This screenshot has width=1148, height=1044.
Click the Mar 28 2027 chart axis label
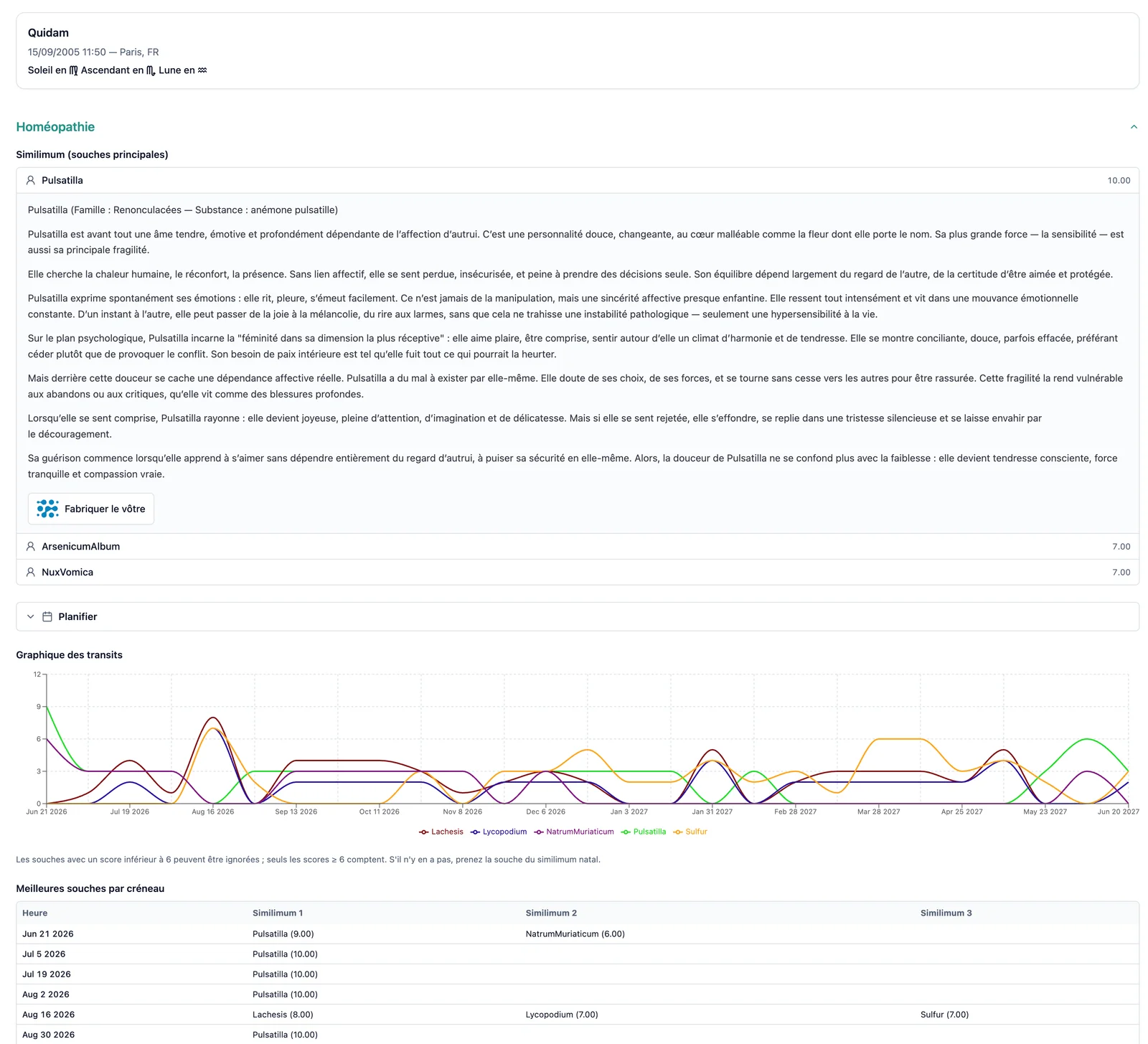(x=879, y=812)
